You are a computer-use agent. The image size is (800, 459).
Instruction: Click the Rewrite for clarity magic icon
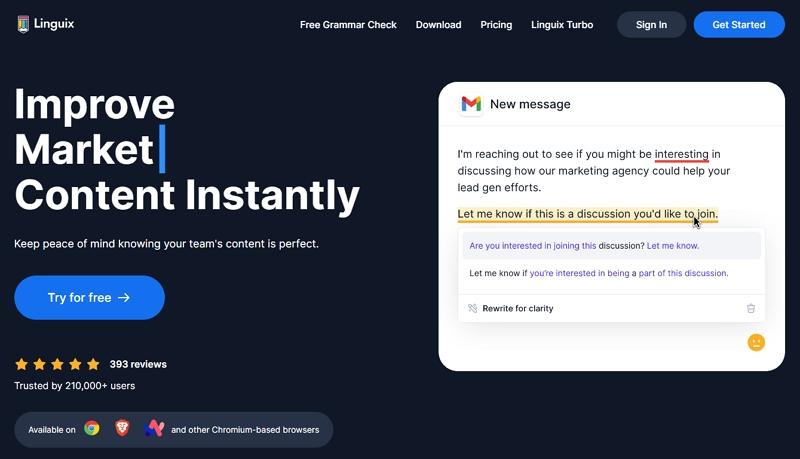(x=473, y=308)
